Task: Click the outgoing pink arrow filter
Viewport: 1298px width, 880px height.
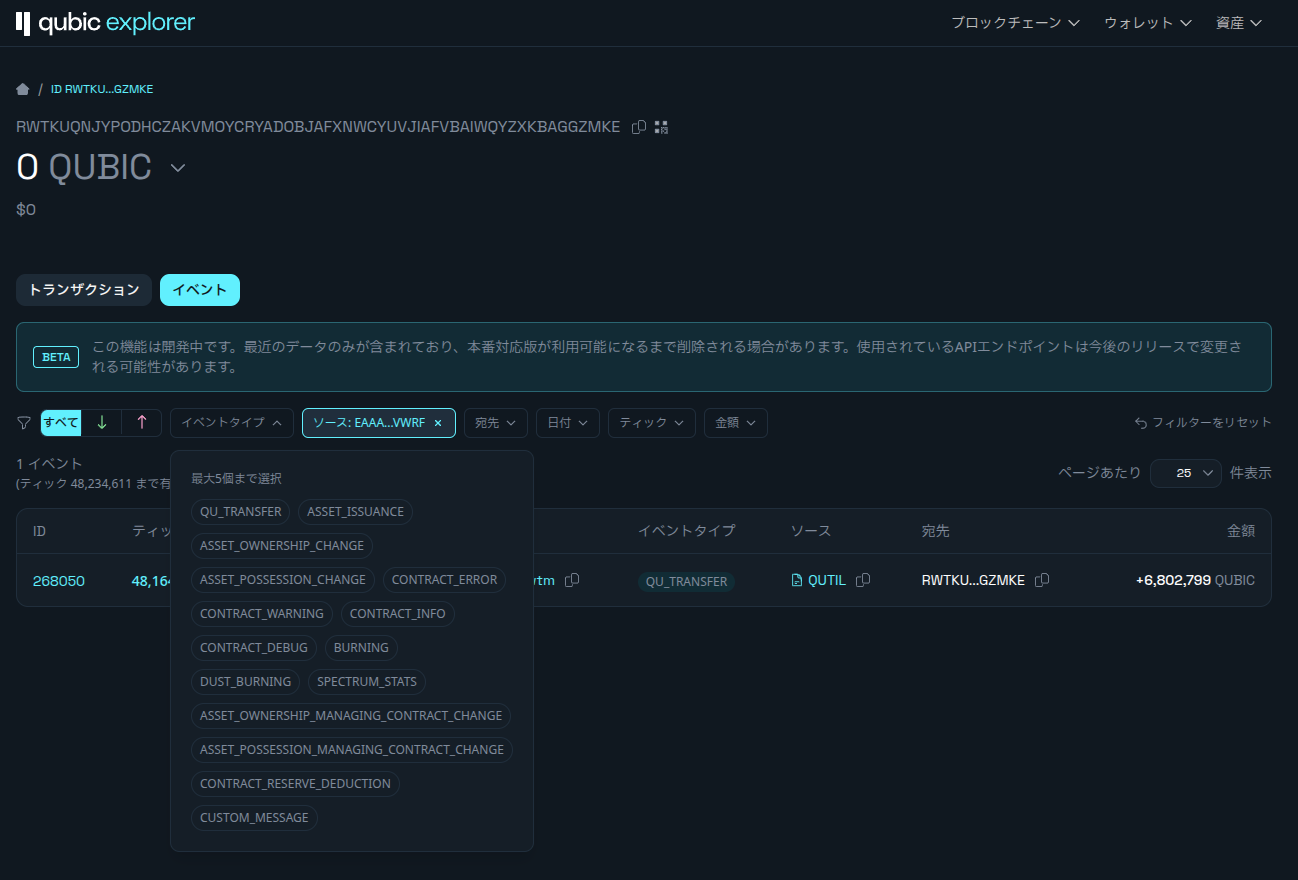Action: point(142,423)
